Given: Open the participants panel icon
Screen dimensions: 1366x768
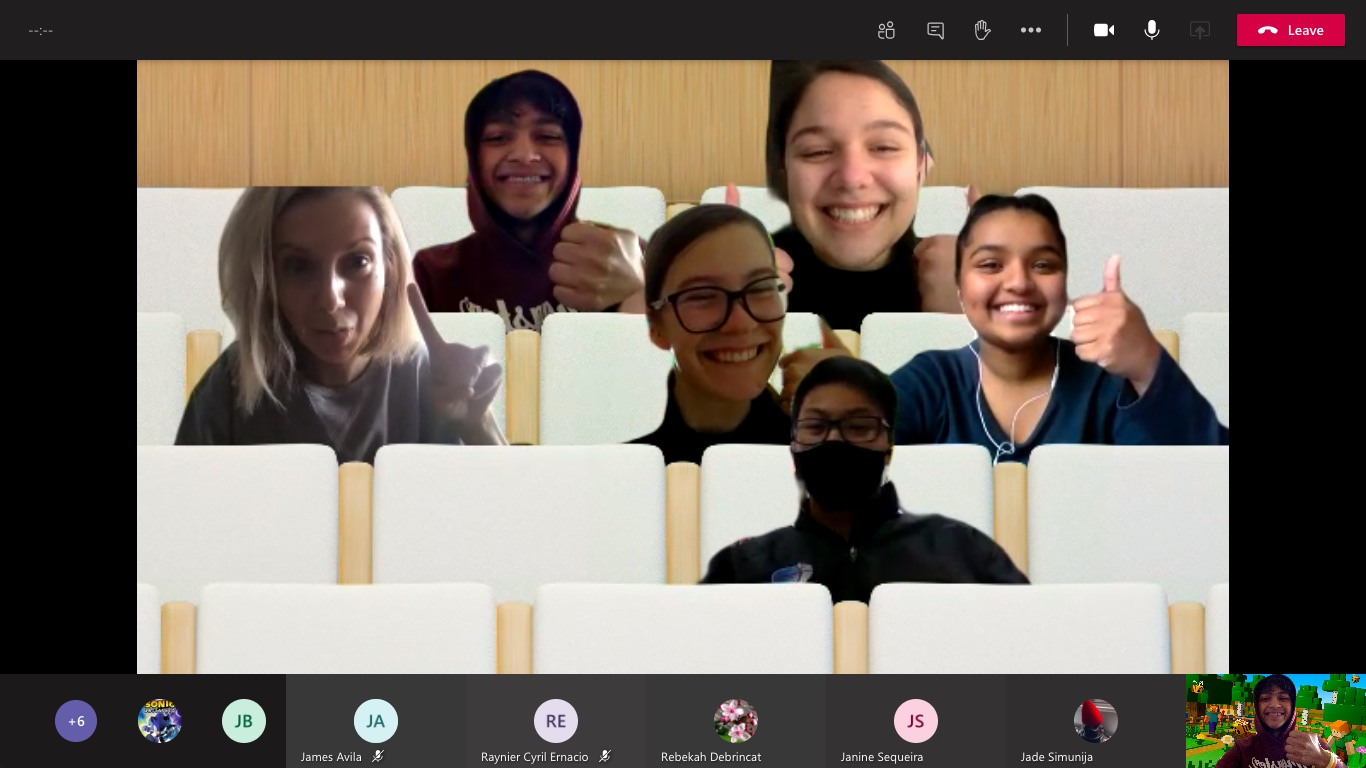Looking at the screenshot, I should (x=886, y=30).
